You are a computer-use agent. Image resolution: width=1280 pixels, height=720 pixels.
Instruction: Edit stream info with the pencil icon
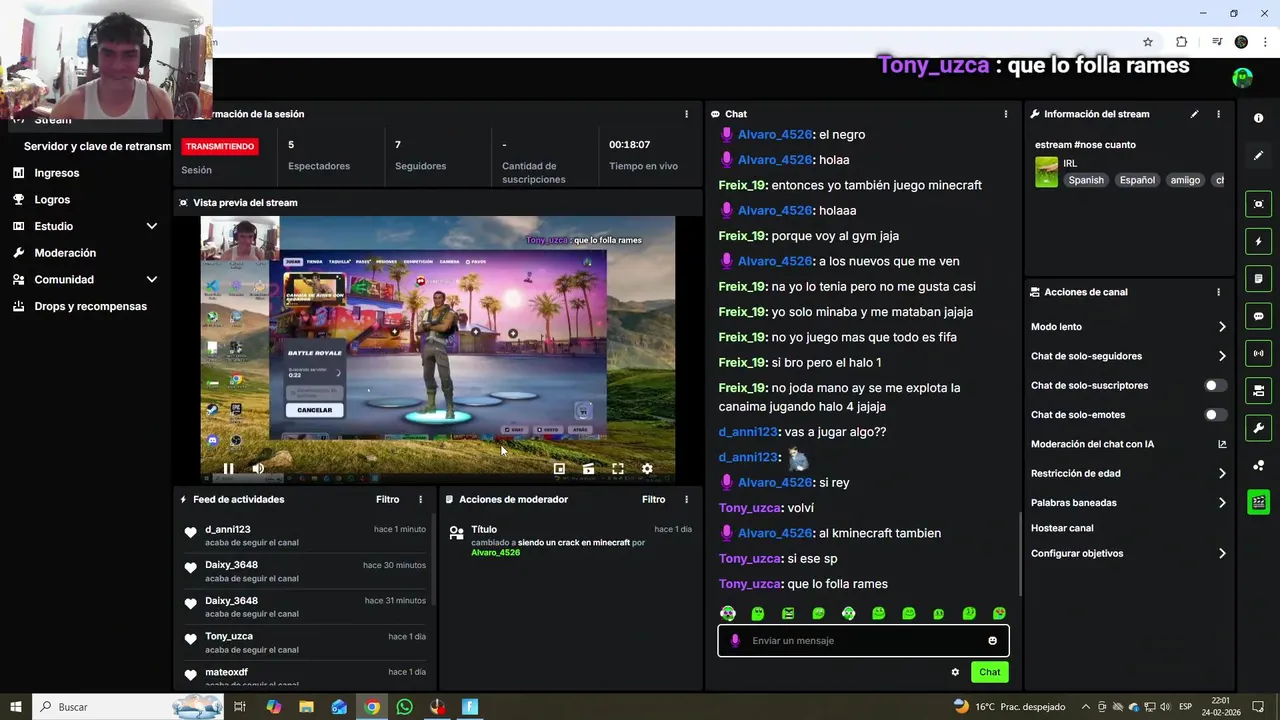pyautogui.click(x=1194, y=114)
